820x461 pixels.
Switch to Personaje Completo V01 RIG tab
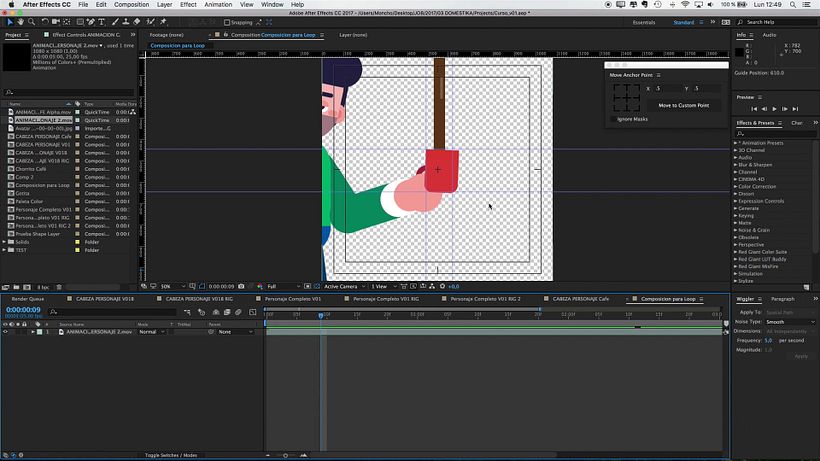(x=386, y=299)
